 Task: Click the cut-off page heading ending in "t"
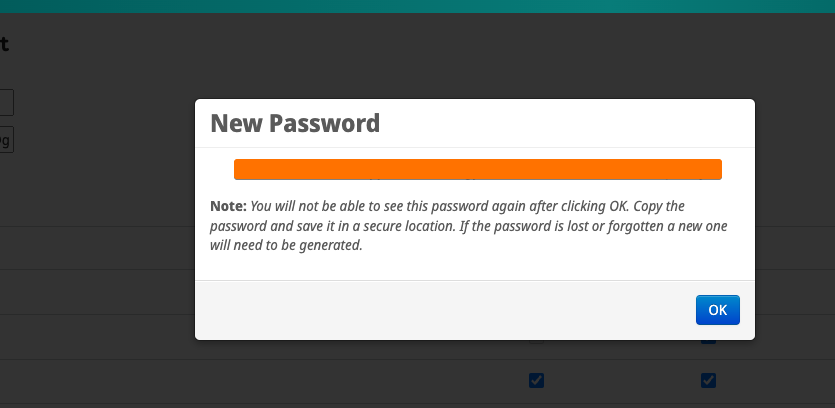click(x=4, y=45)
